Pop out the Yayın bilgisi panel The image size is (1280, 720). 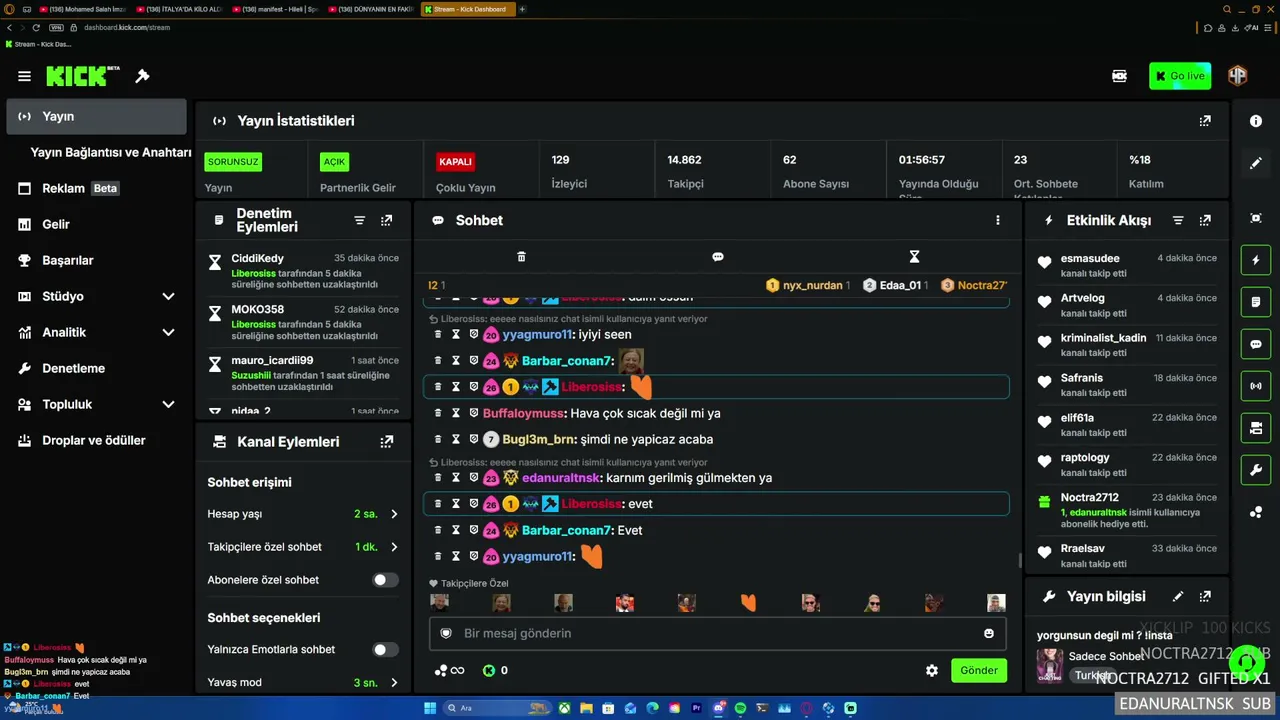coord(1205,596)
